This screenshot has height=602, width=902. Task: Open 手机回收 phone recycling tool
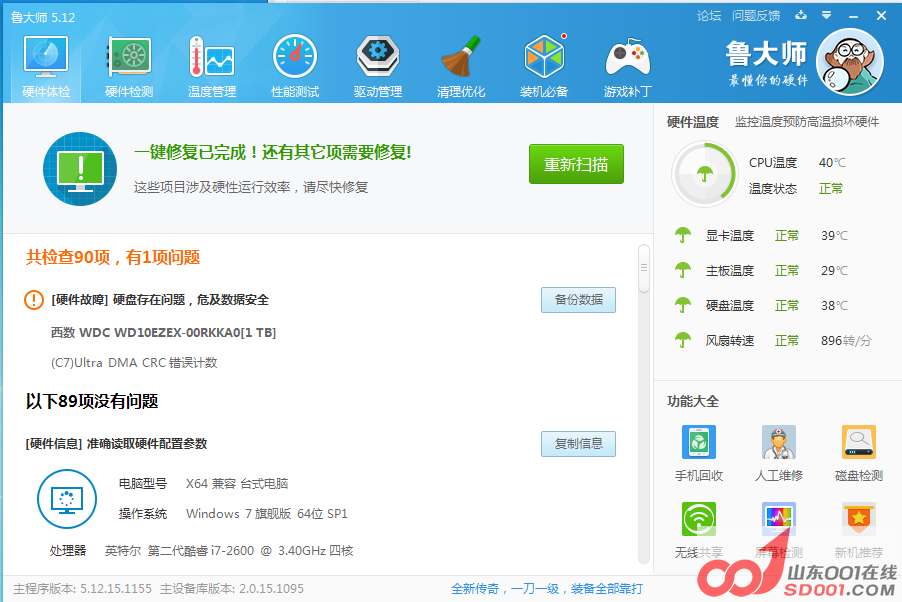(x=699, y=453)
